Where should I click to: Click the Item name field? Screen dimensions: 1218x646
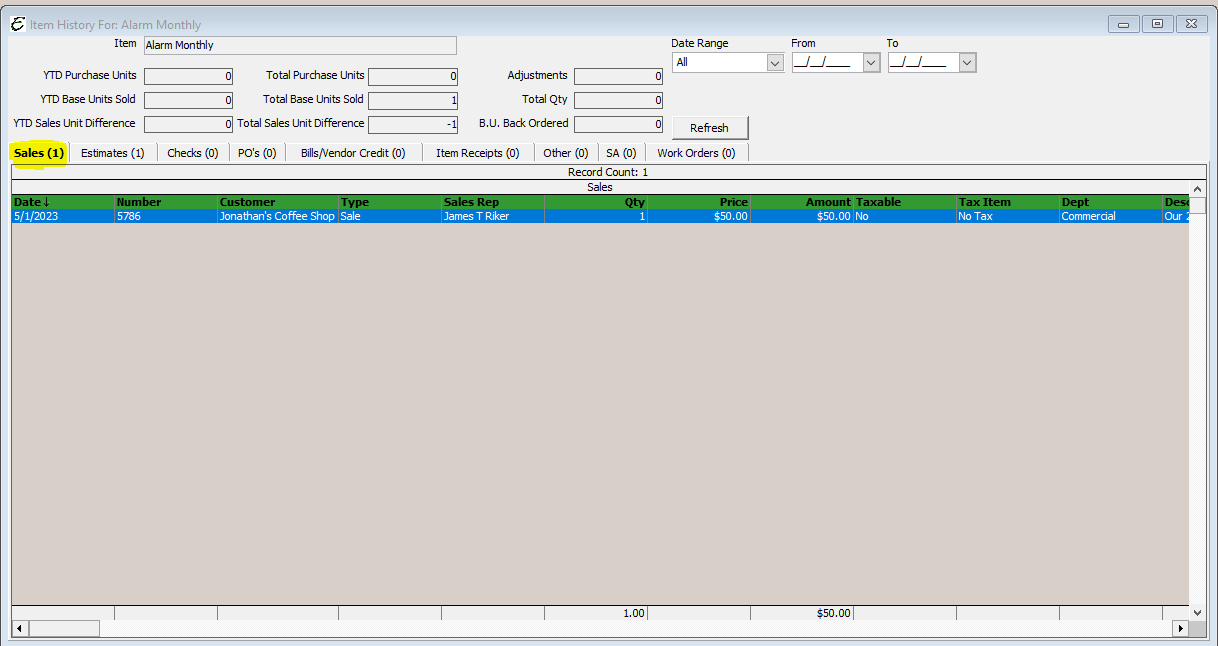coord(300,45)
